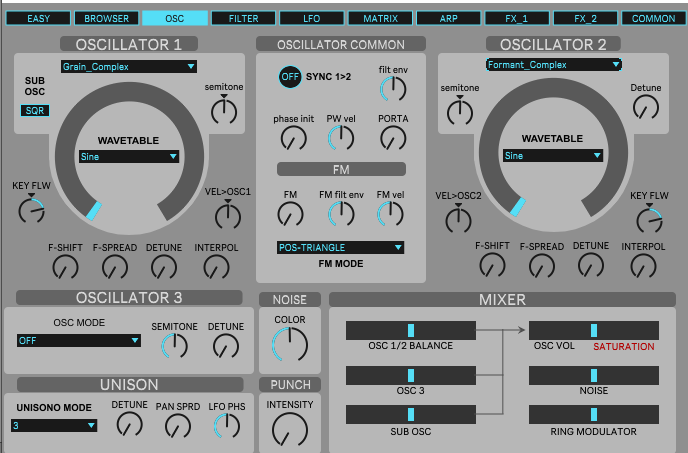Open the OSC MODE dropdown set to OFF
Viewport: 688px width, 453px height.
79,340
